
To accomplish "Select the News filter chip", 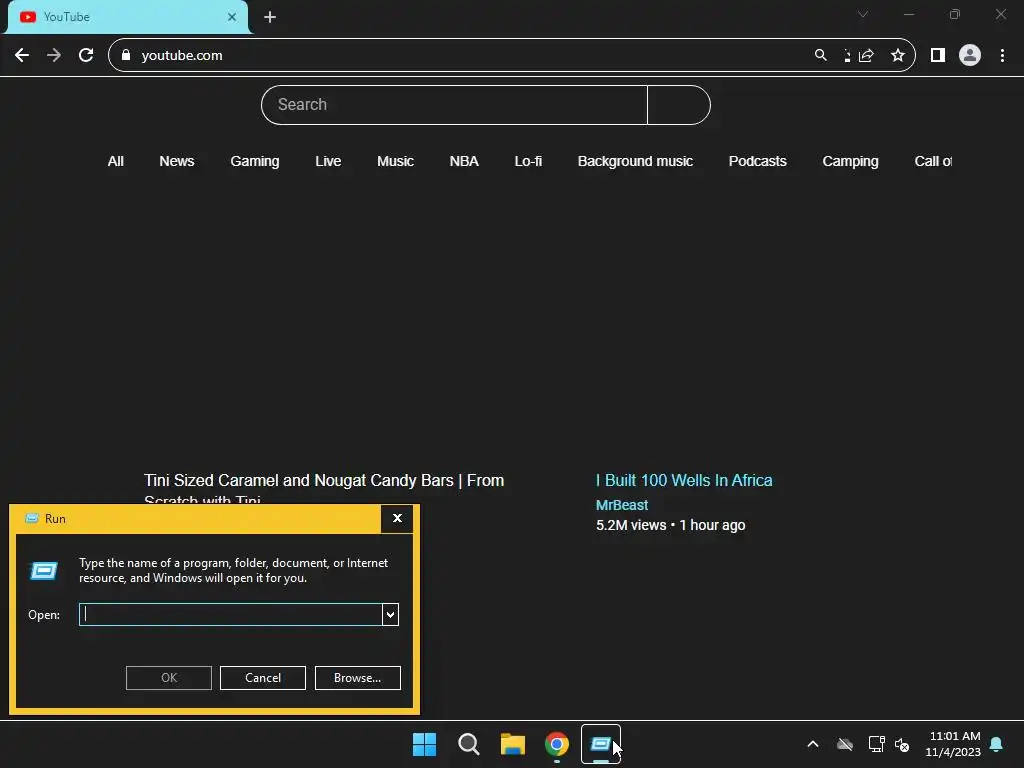I will point(177,161).
